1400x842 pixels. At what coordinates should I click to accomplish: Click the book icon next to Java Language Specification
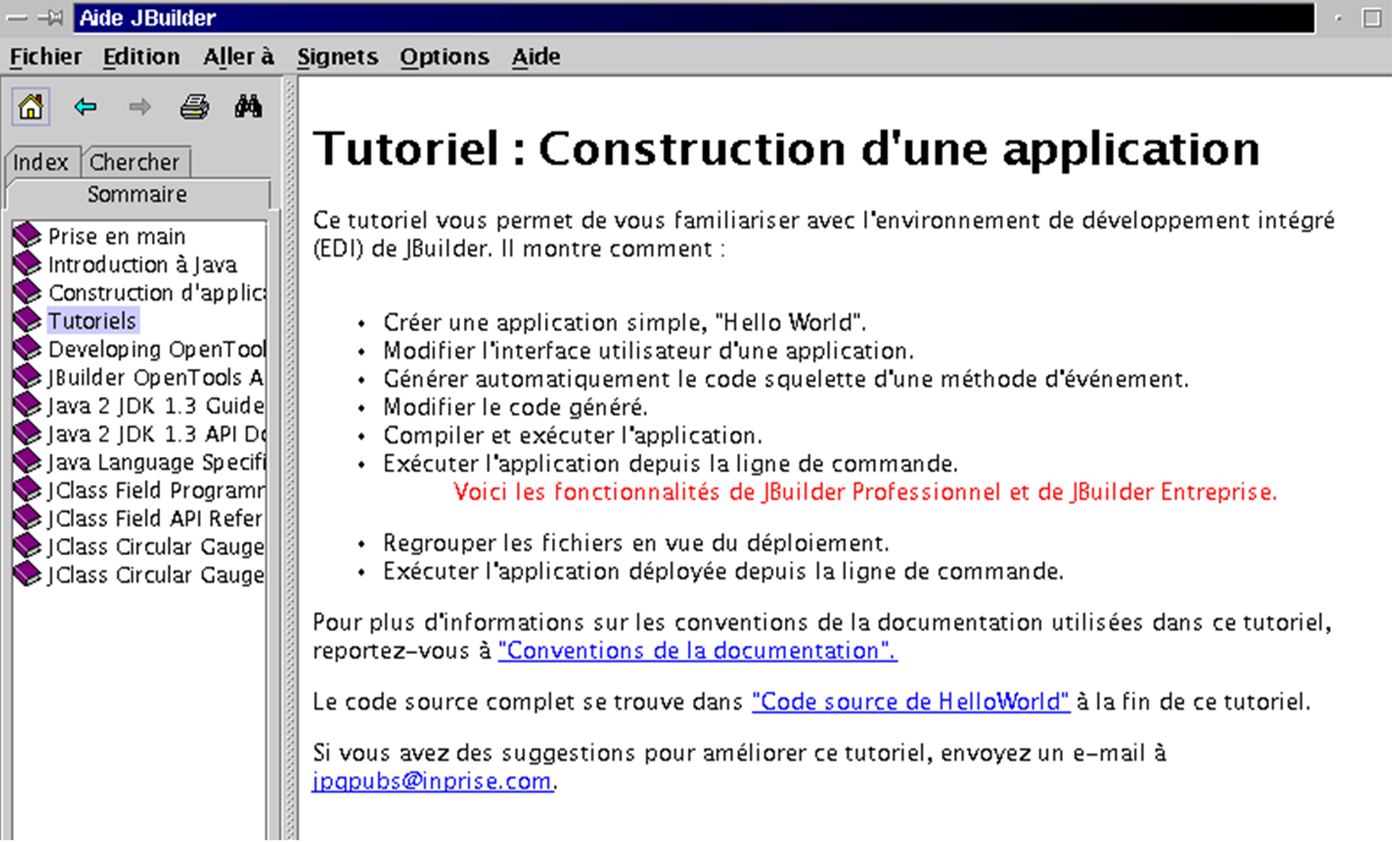click(x=28, y=462)
